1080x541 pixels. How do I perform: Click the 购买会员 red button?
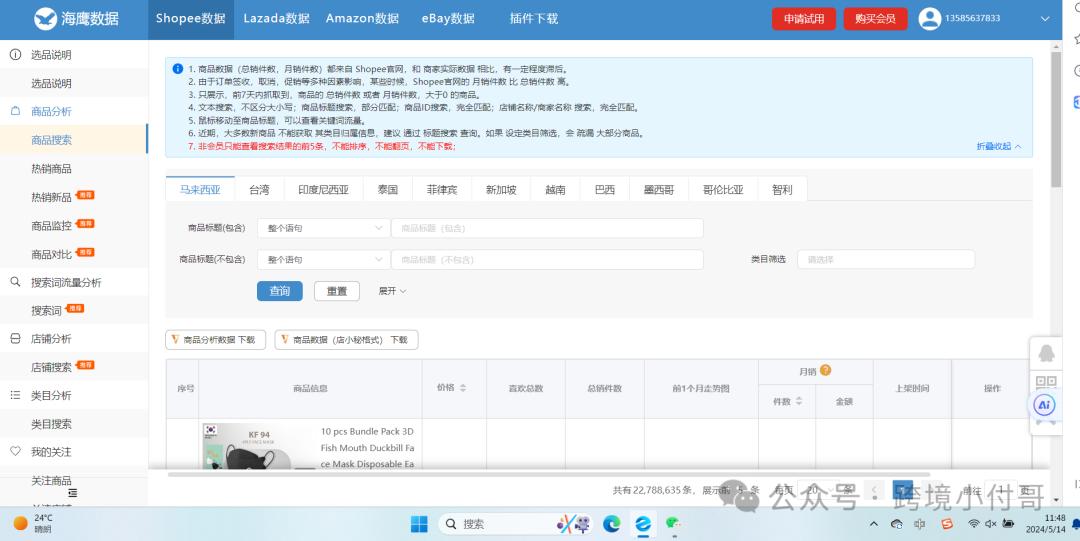tap(875, 19)
